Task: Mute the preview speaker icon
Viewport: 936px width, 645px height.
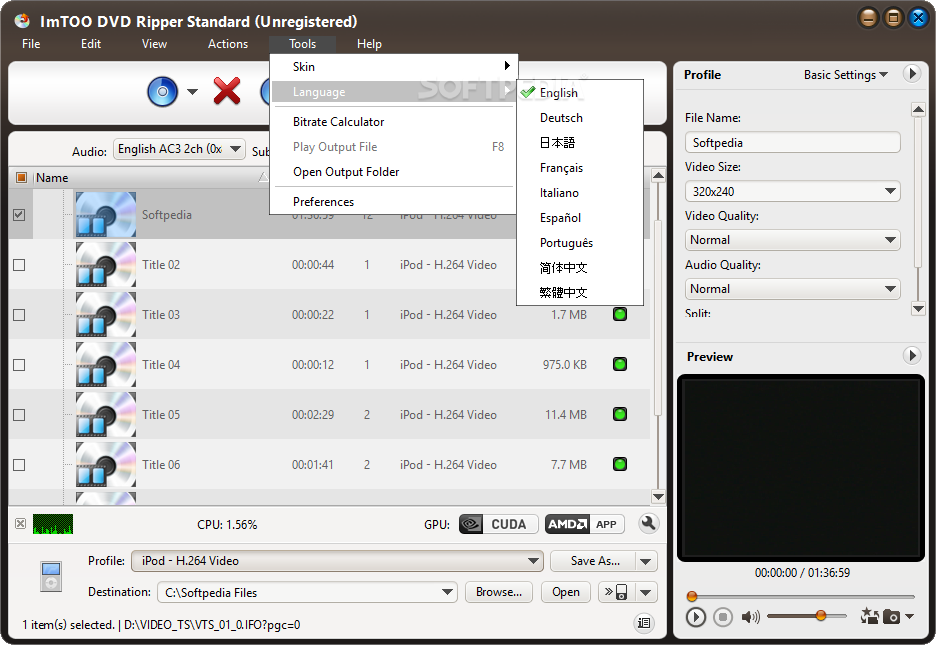Action: [750, 617]
